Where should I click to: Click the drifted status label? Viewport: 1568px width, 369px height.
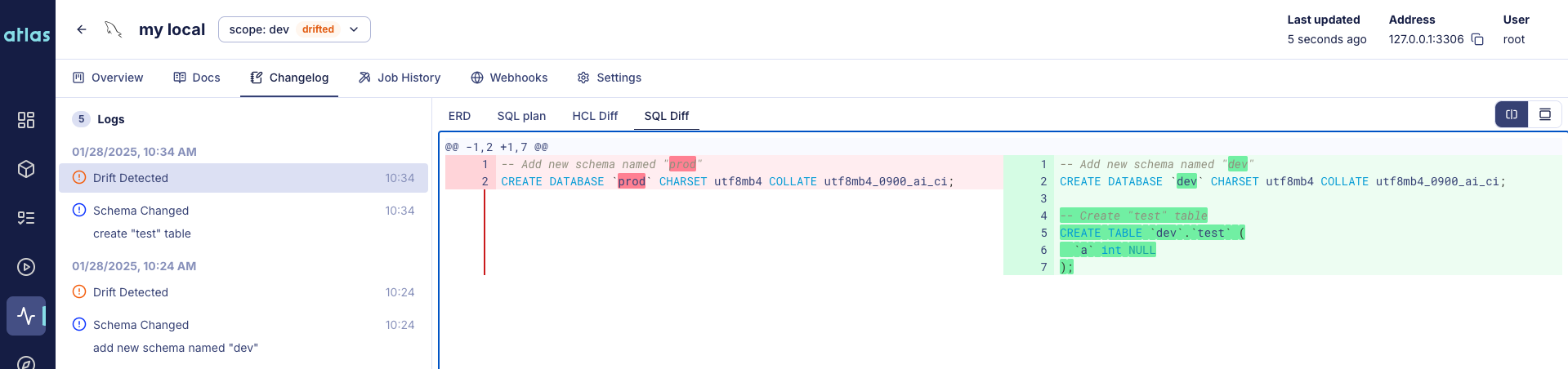(x=318, y=29)
